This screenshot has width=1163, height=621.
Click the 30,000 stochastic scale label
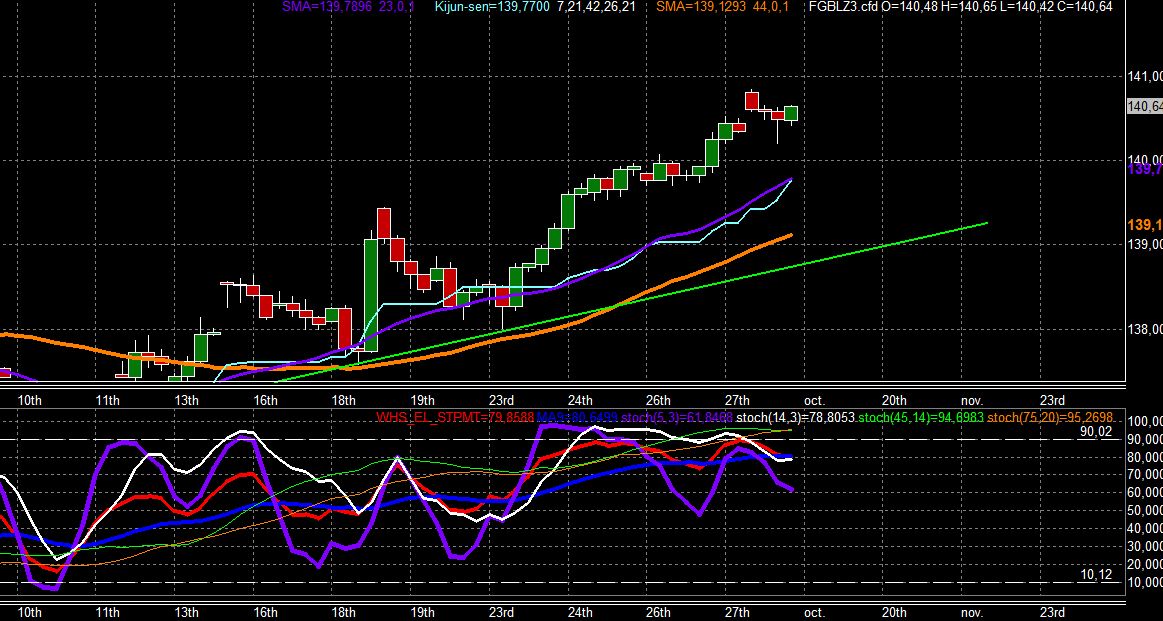tap(1144, 546)
